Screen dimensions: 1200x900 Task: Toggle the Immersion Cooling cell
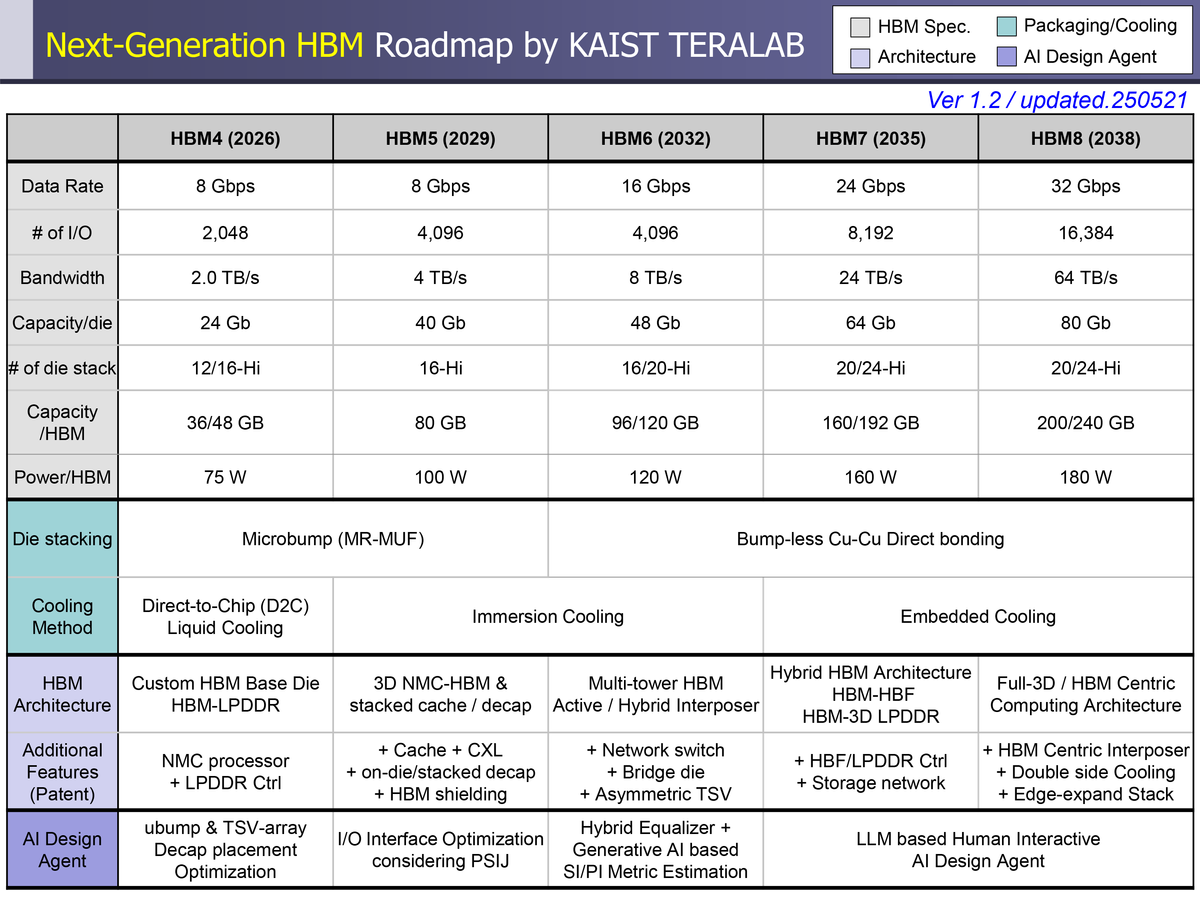(548, 615)
